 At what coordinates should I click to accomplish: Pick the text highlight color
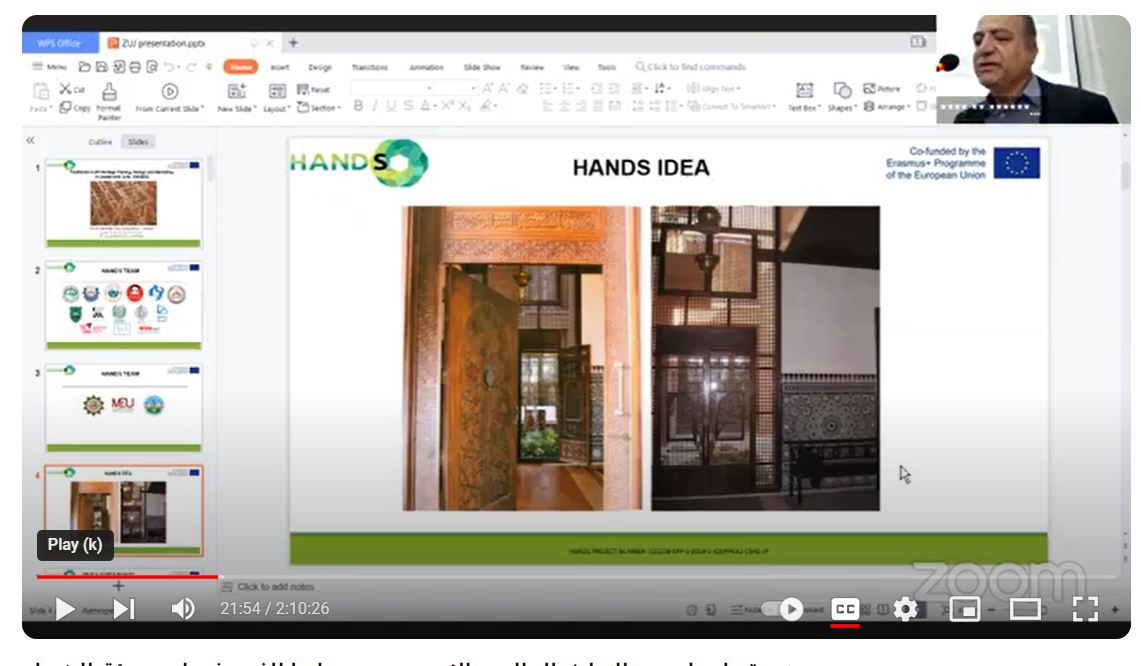coord(488,106)
